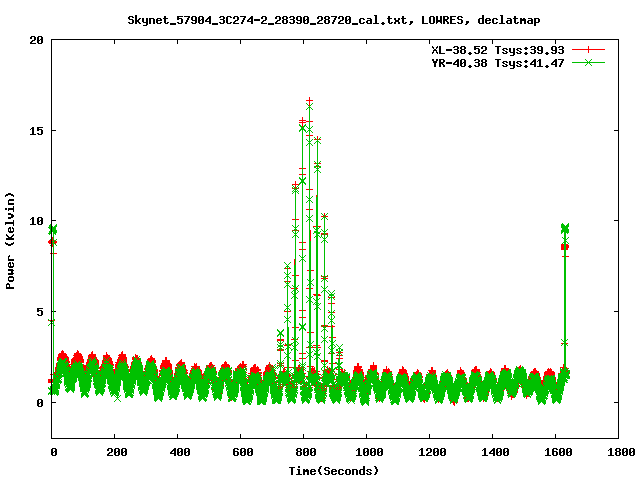Click the x-axis tick label 1600
640x480 pixels.
pyautogui.click(x=558, y=452)
